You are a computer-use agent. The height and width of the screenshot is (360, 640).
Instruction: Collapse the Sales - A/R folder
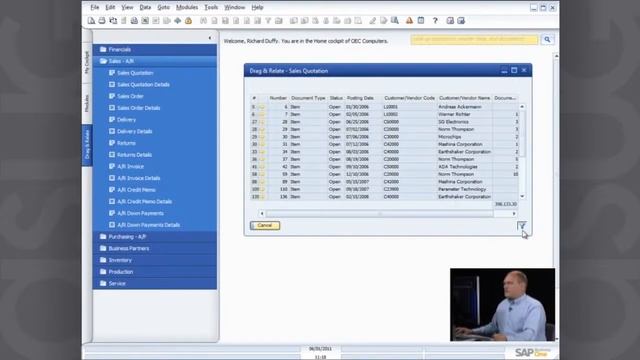pos(155,61)
